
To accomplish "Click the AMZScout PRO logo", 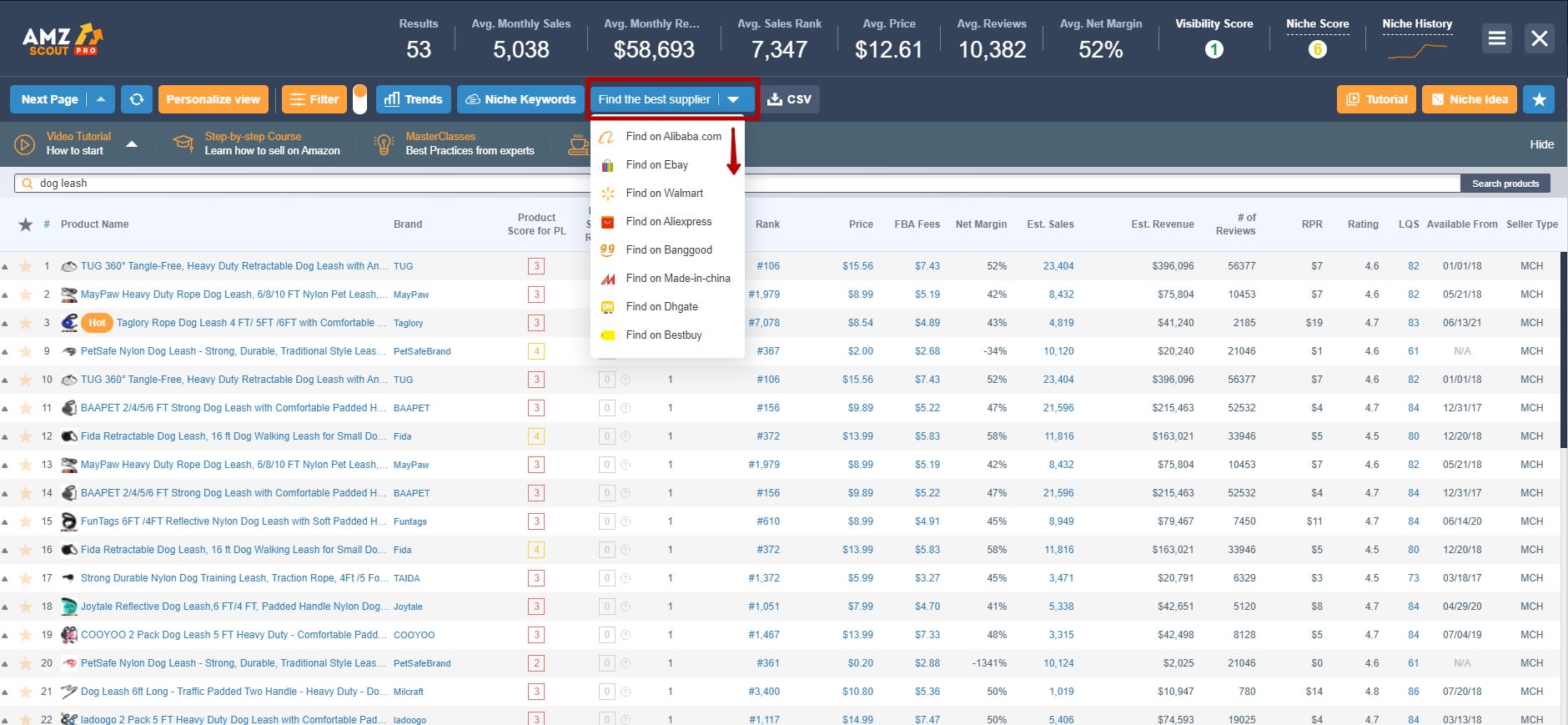I will click(63, 39).
